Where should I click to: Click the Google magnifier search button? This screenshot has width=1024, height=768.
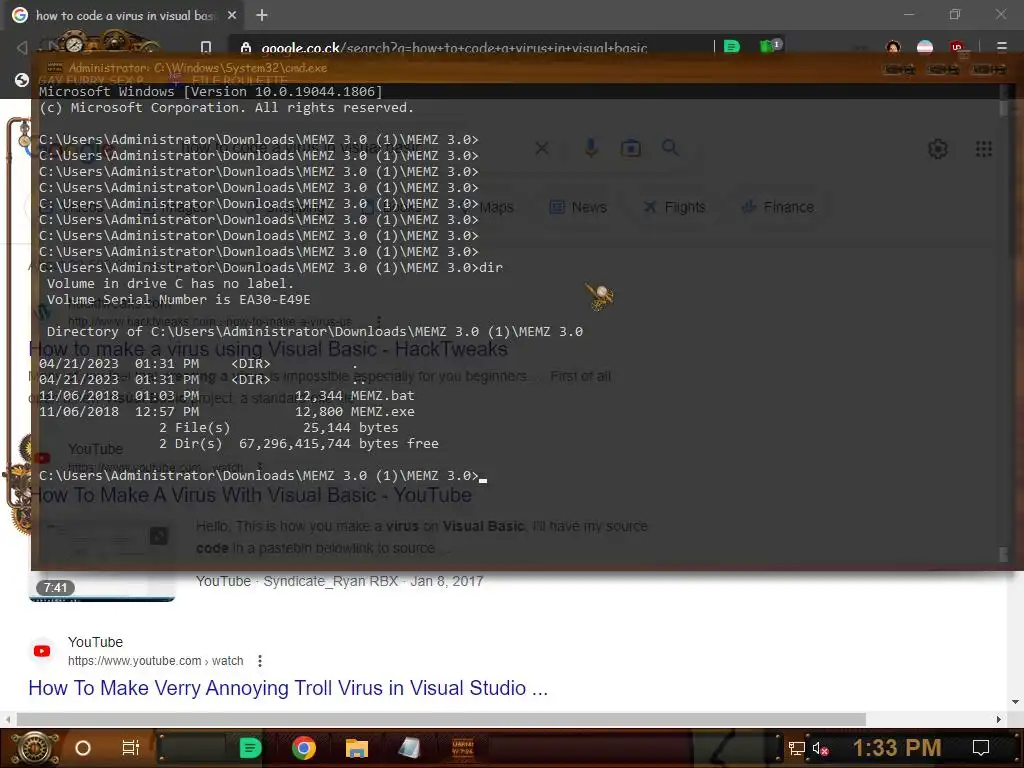(670, 148)
